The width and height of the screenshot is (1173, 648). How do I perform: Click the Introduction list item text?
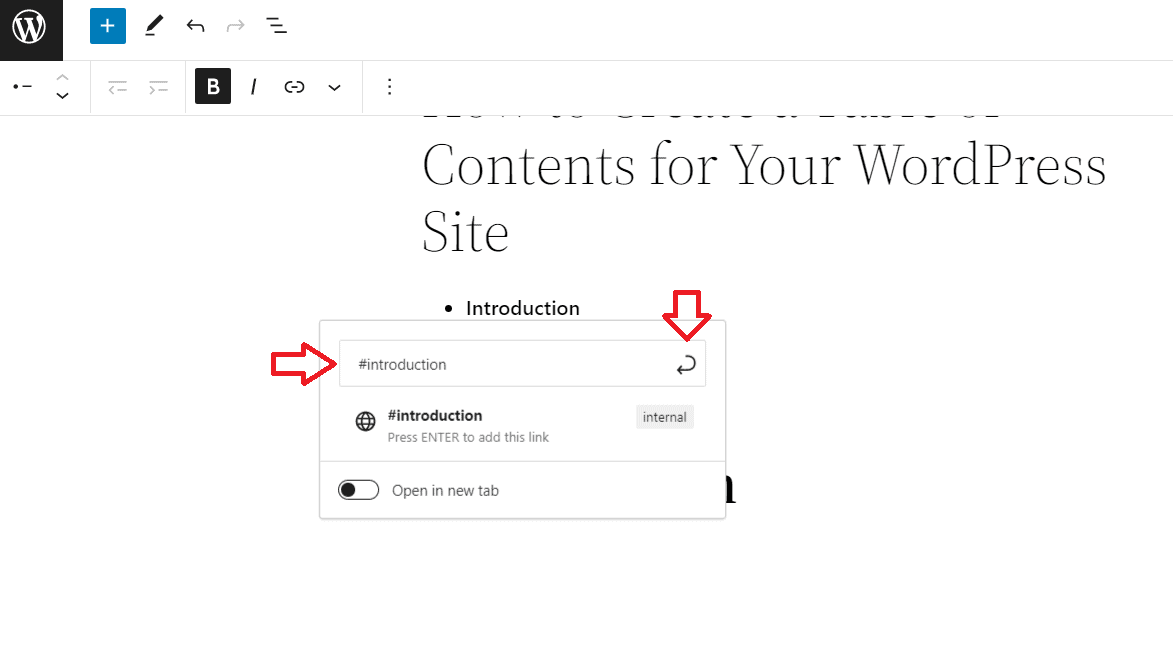tap(522, 308)
